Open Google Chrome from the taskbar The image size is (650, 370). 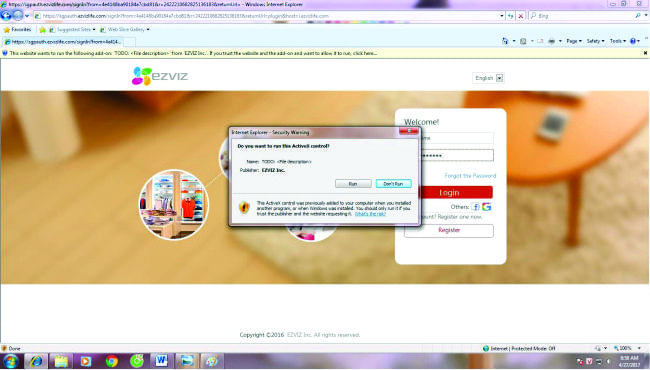tap(112, 361)
